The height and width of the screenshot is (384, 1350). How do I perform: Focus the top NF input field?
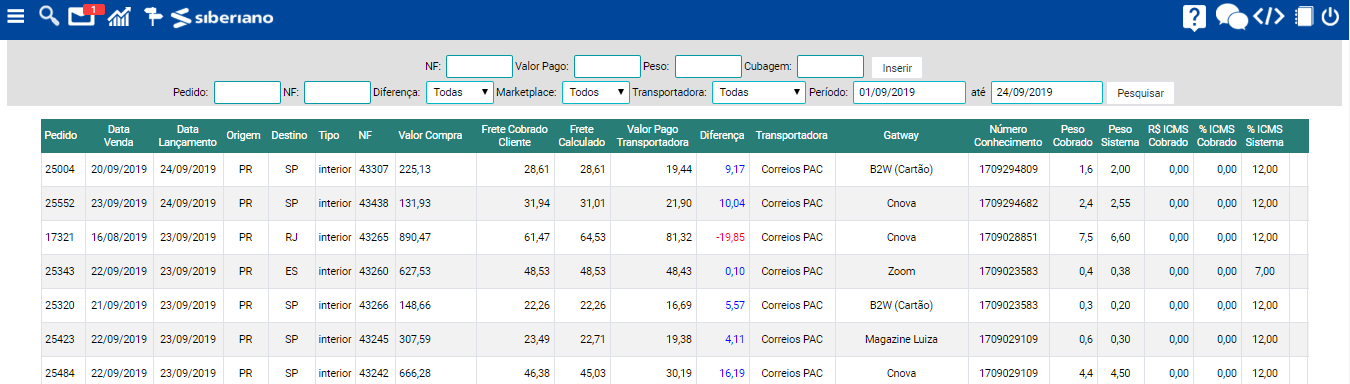click(479, 66)
